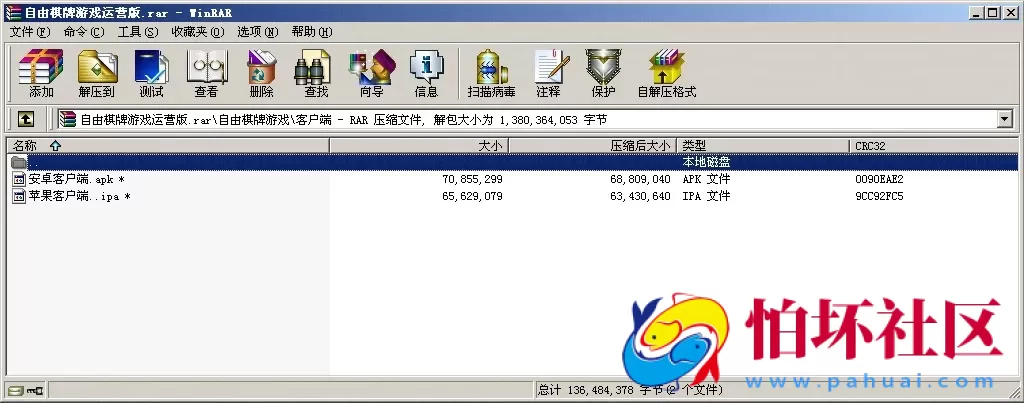Click the 删除 (Delete) toolbar icon

coord(262,73)
